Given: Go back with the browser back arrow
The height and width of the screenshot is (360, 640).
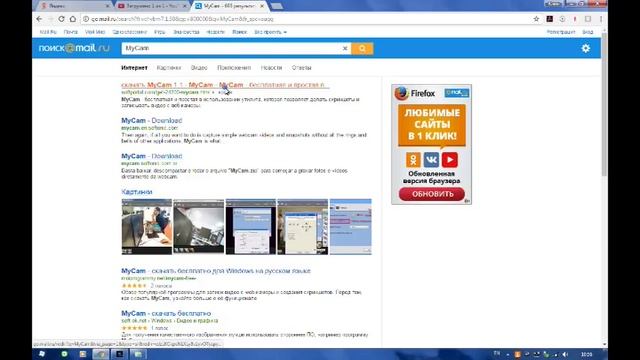Looking at the screenshot, I should coord(39,19).
